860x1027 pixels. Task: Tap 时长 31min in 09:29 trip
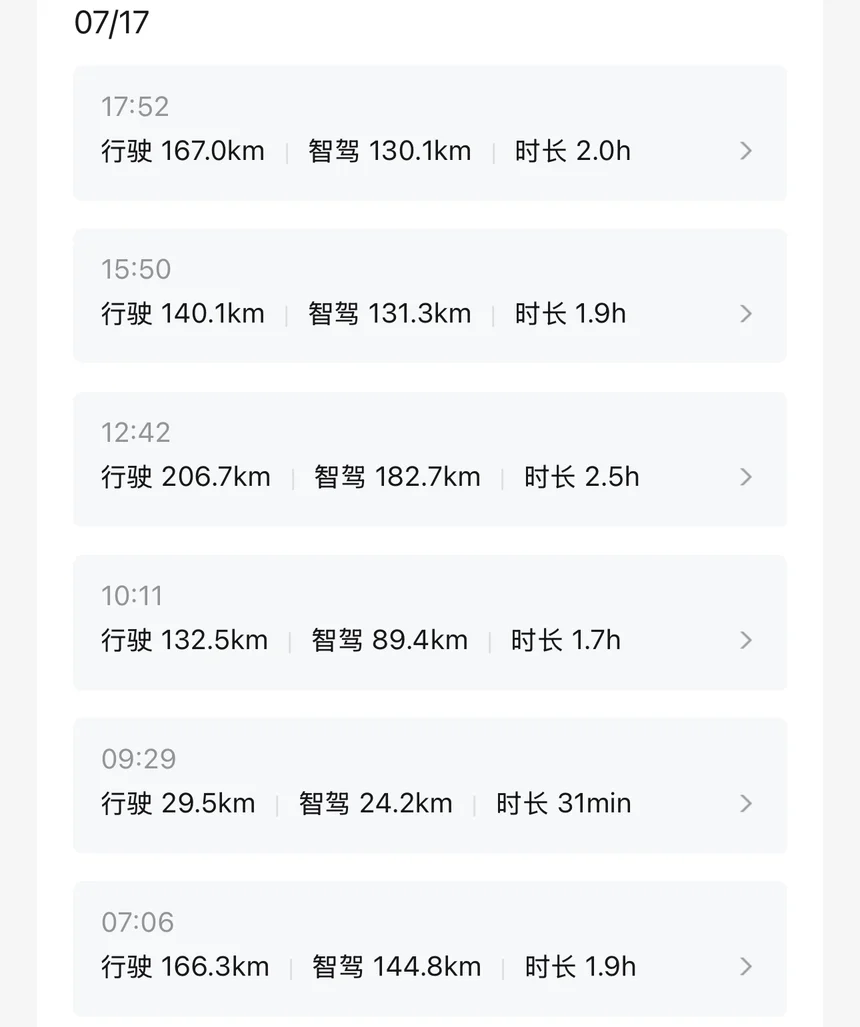563,804
